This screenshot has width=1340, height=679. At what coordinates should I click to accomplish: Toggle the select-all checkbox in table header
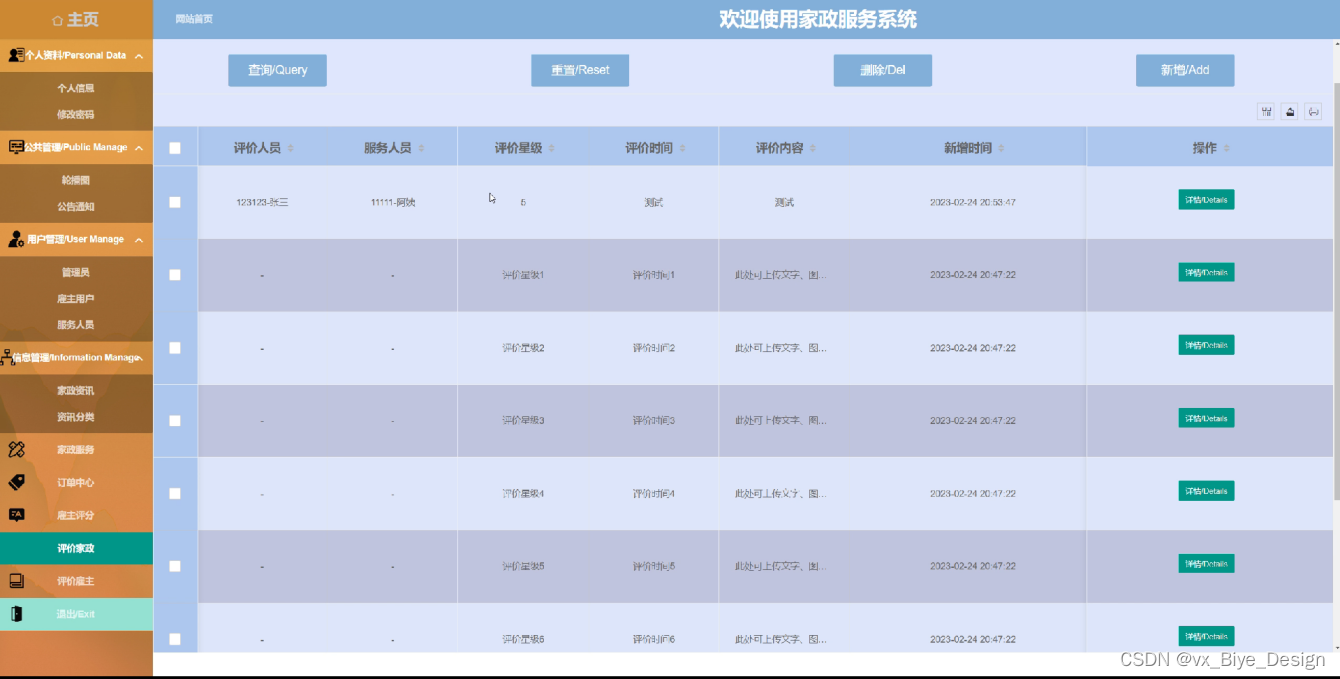pos(175,148)
